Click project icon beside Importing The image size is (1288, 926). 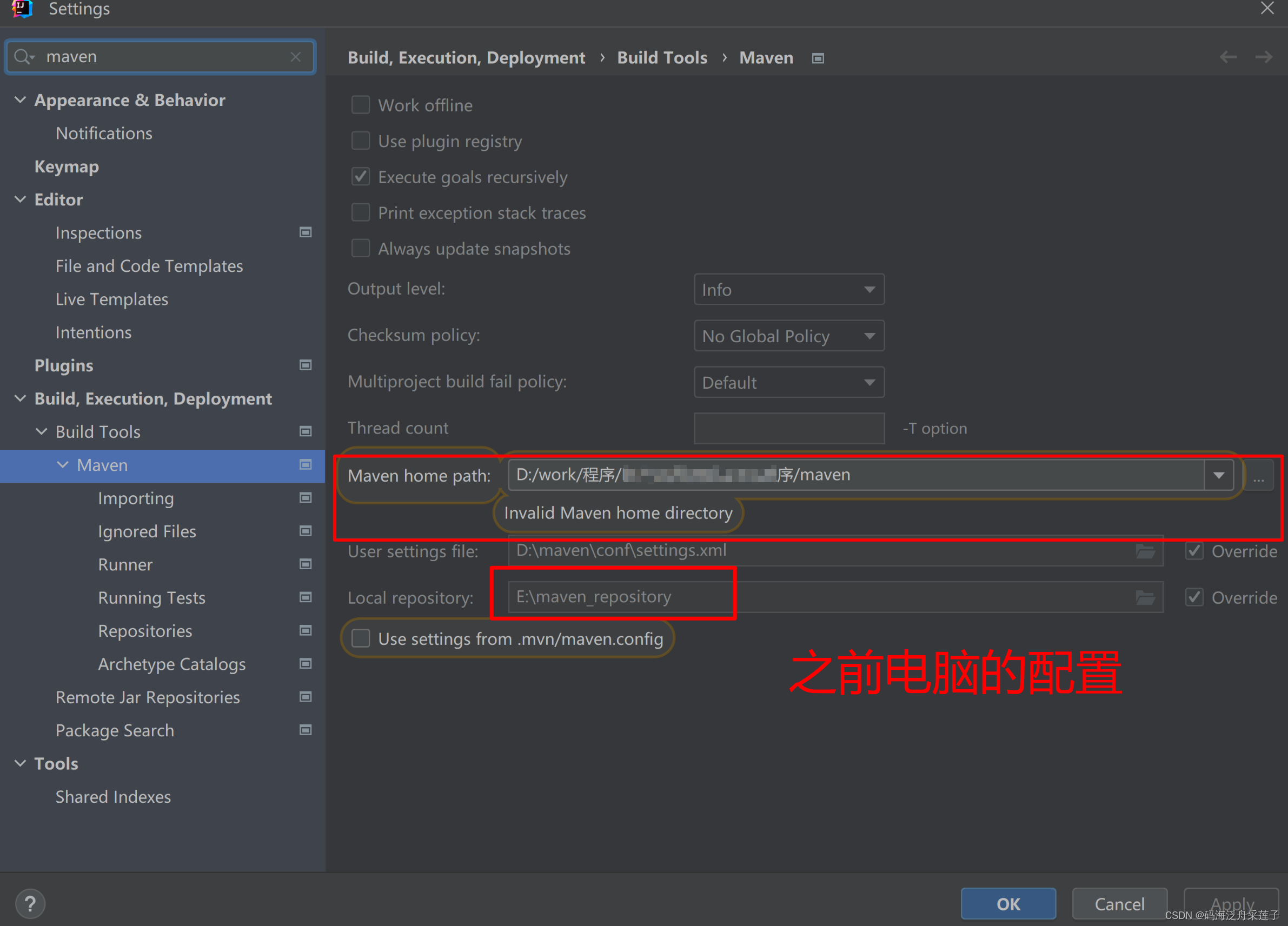[306, 498]
